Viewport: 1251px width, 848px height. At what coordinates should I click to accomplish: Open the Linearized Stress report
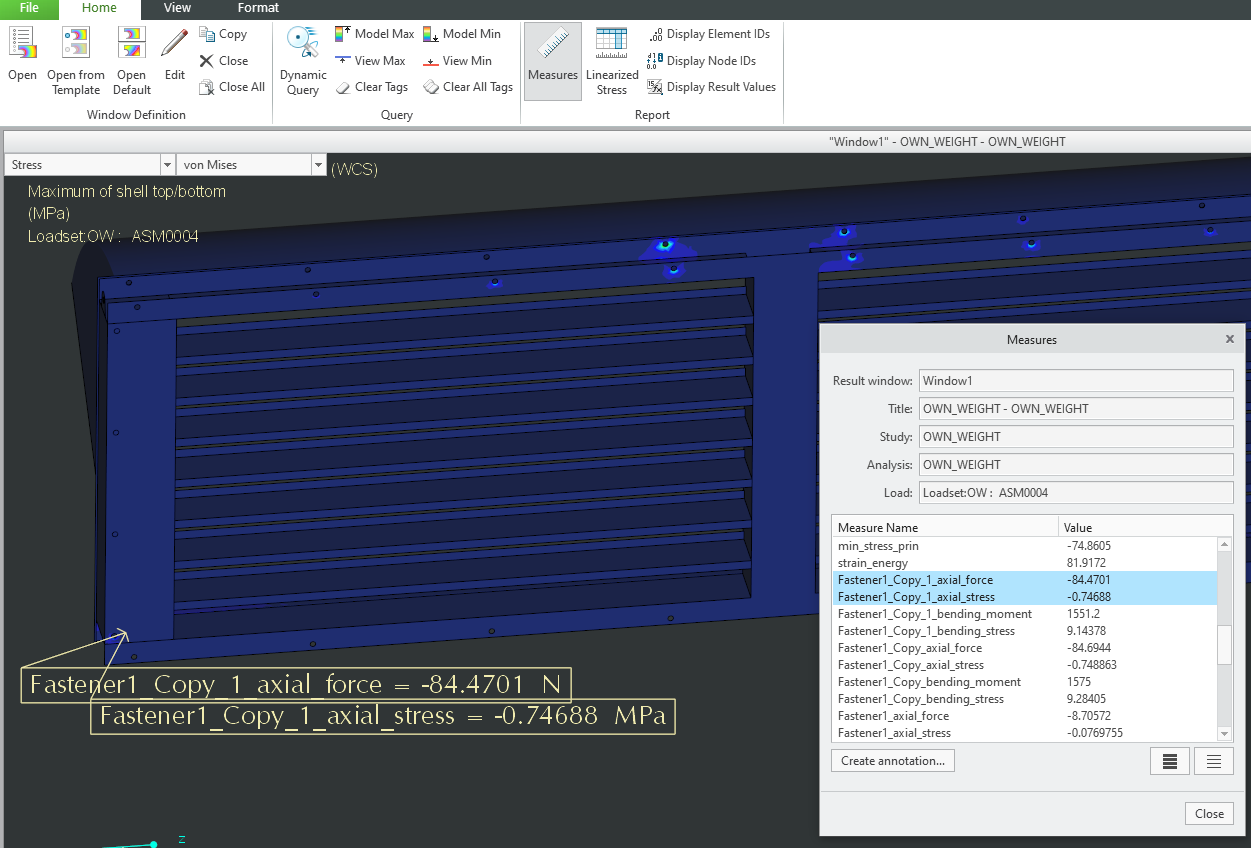pyautogui.click(x=612, y=60)
